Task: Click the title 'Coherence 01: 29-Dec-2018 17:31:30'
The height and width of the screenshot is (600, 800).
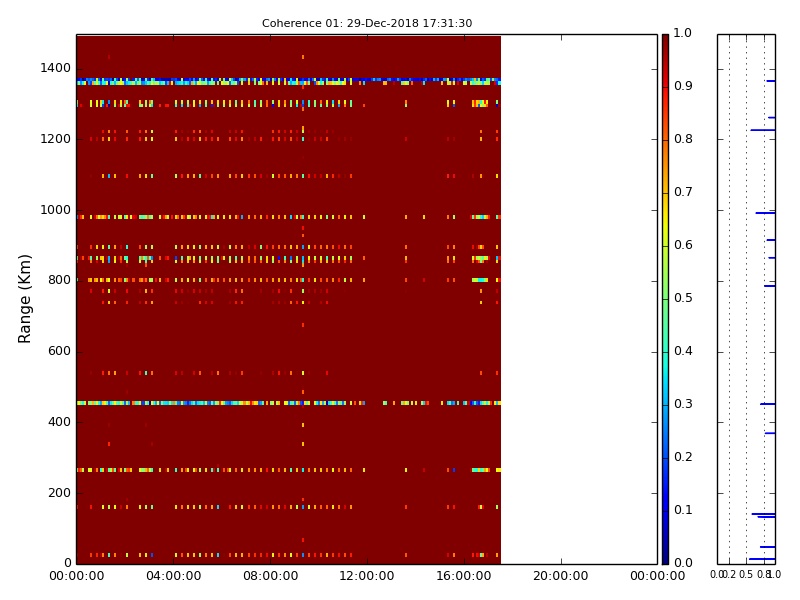Action: 367,23
